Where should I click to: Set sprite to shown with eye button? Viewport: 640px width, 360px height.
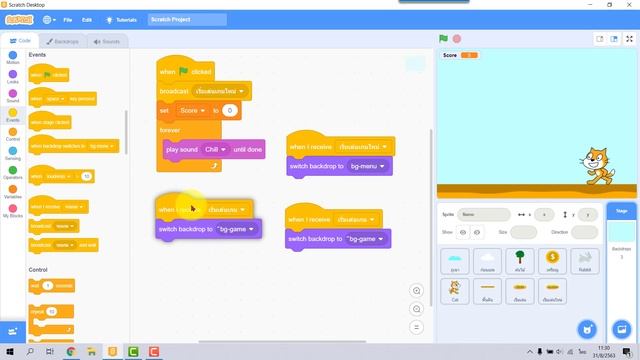(463, 232)
